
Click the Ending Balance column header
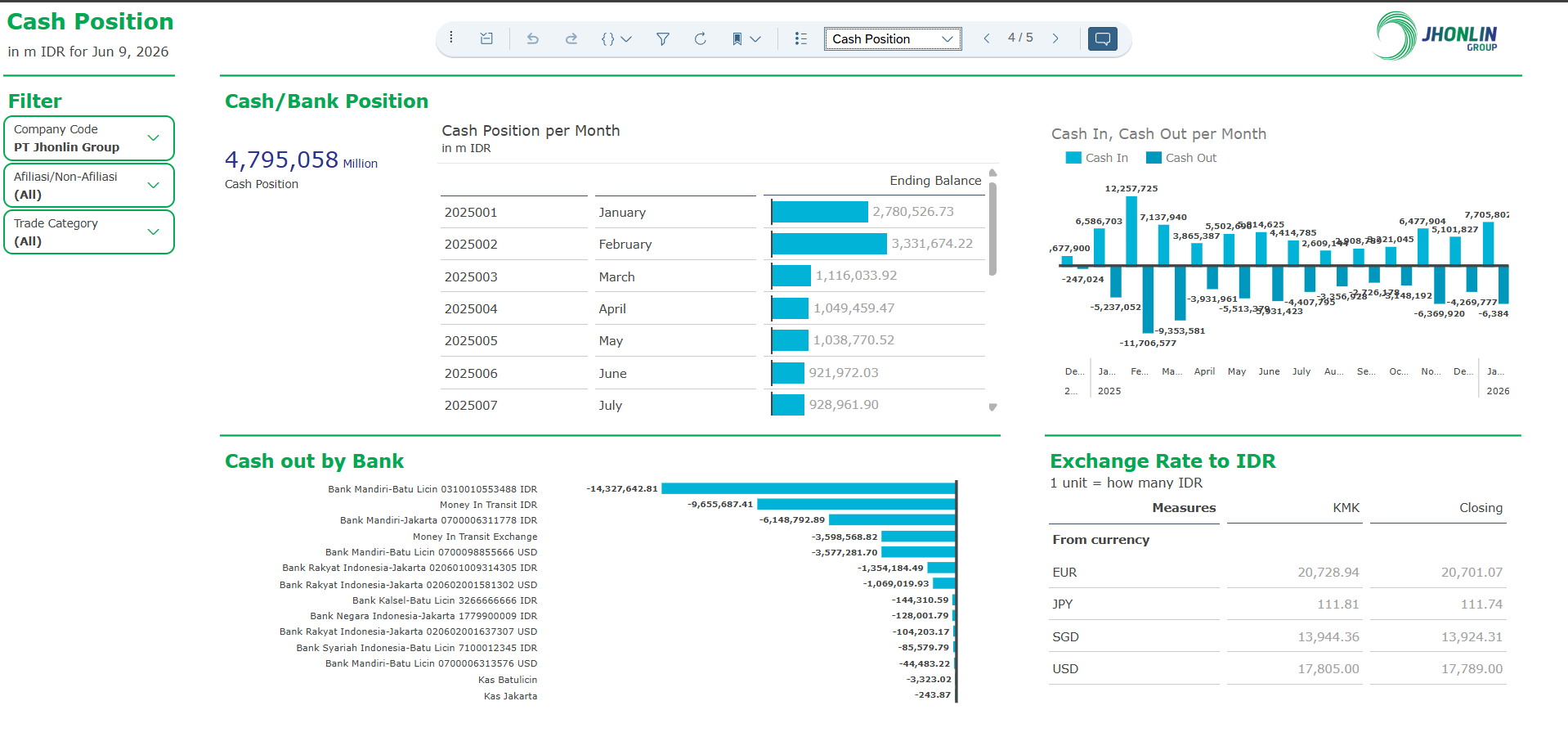935,181
